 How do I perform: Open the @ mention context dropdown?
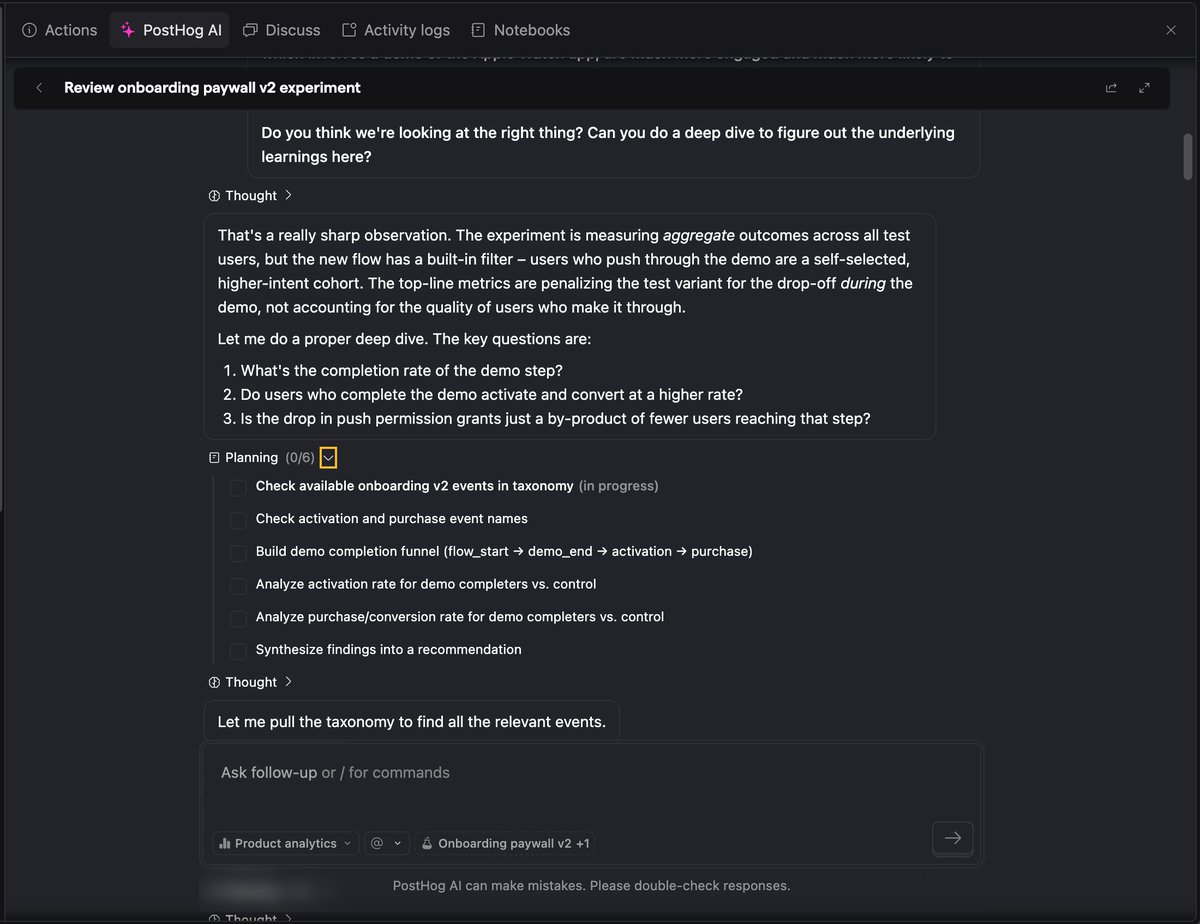pyautogui.click(x=387, y=843)
